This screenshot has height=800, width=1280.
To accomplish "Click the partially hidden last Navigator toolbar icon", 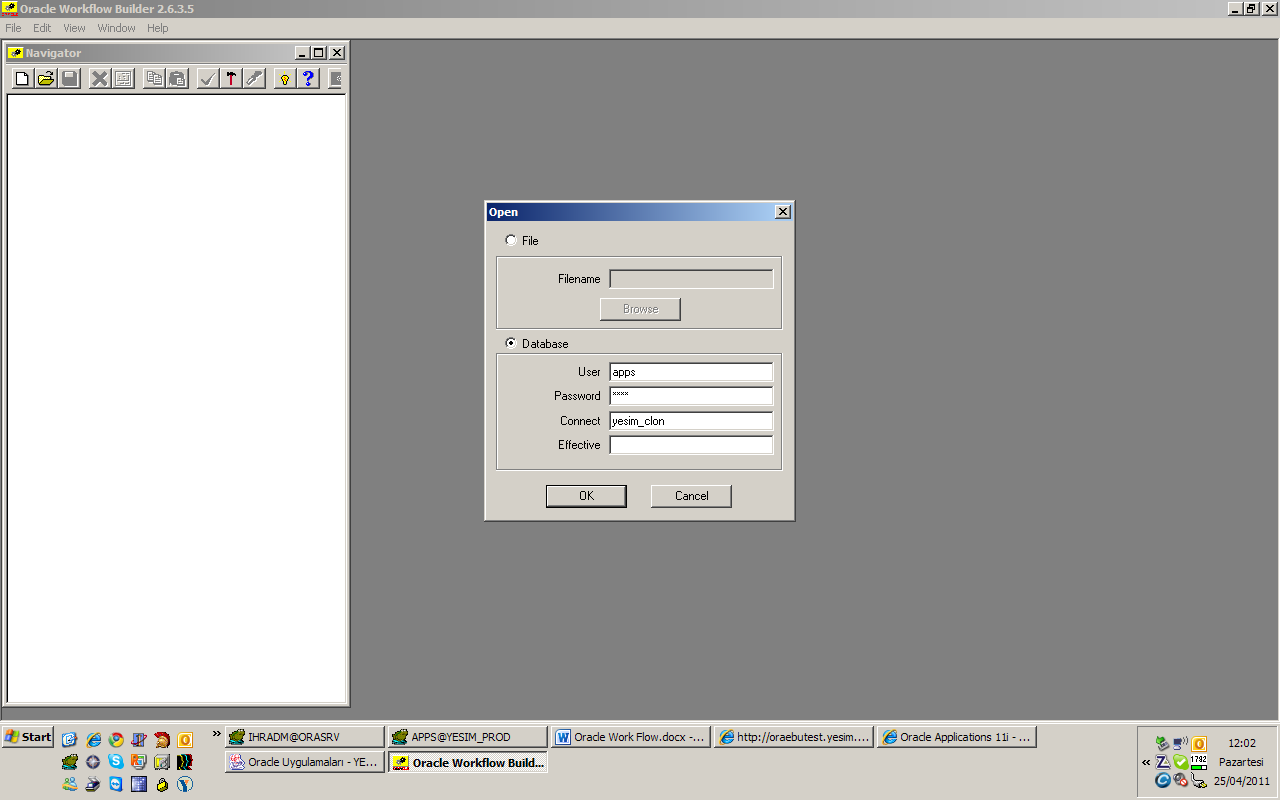I will tap(337, 78).
